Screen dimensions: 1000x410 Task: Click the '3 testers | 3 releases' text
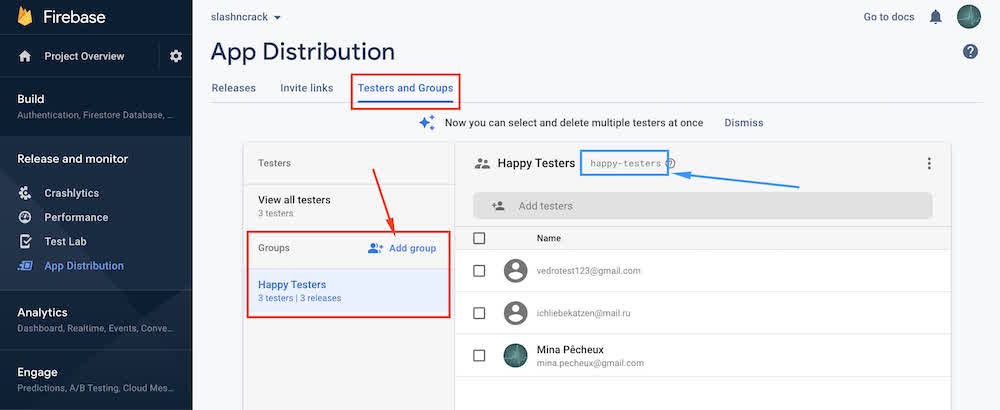pos(300,298)
